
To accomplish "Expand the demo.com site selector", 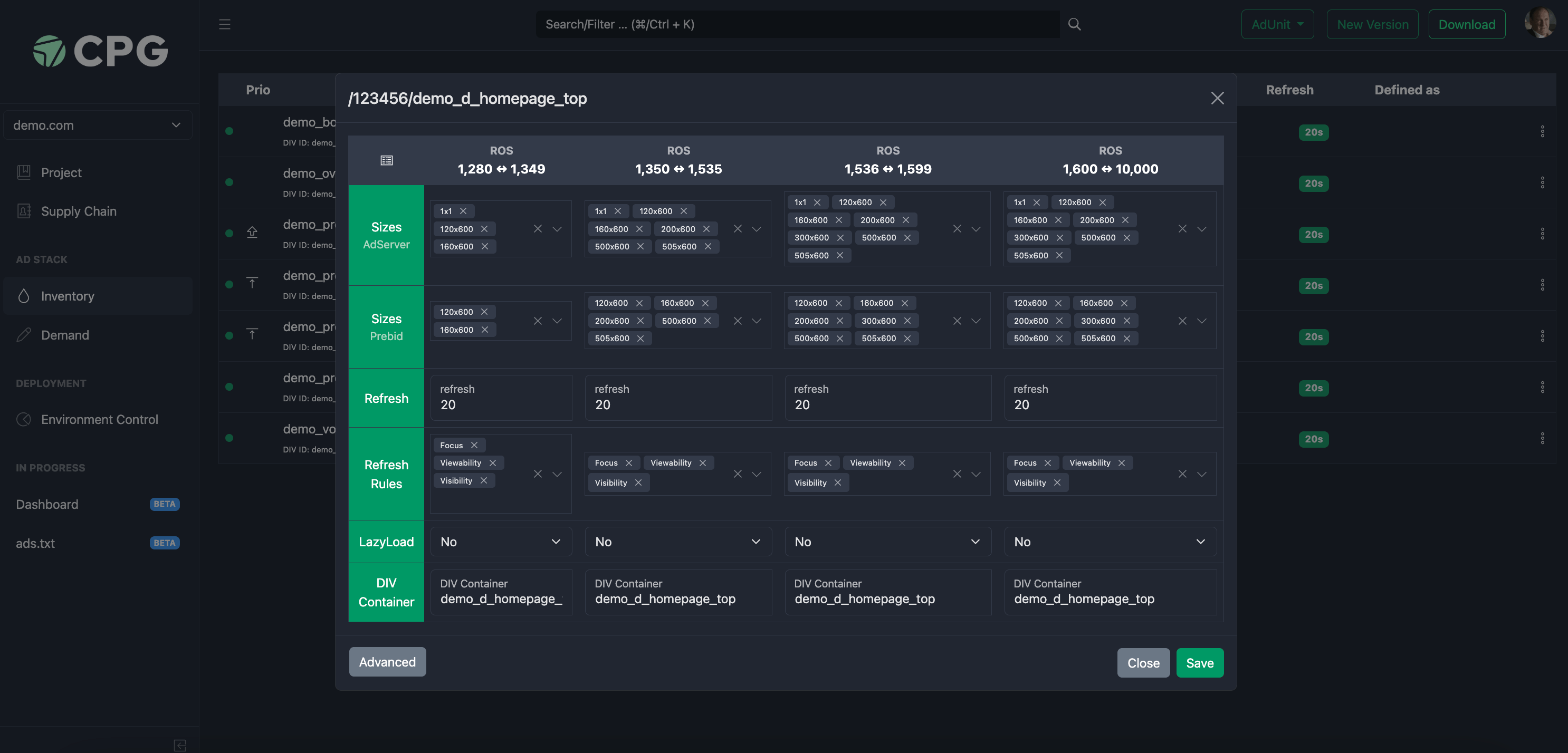I will click(x=98, y=125).
